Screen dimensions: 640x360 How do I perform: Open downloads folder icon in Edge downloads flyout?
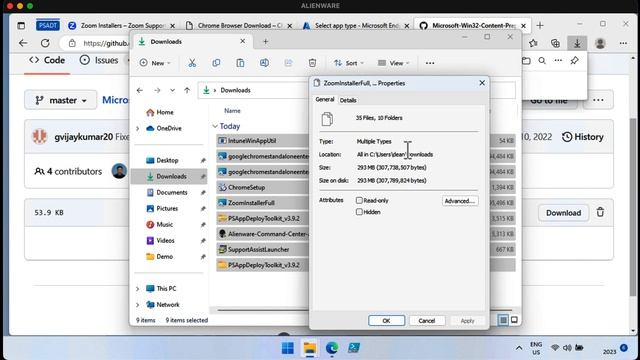526,61
